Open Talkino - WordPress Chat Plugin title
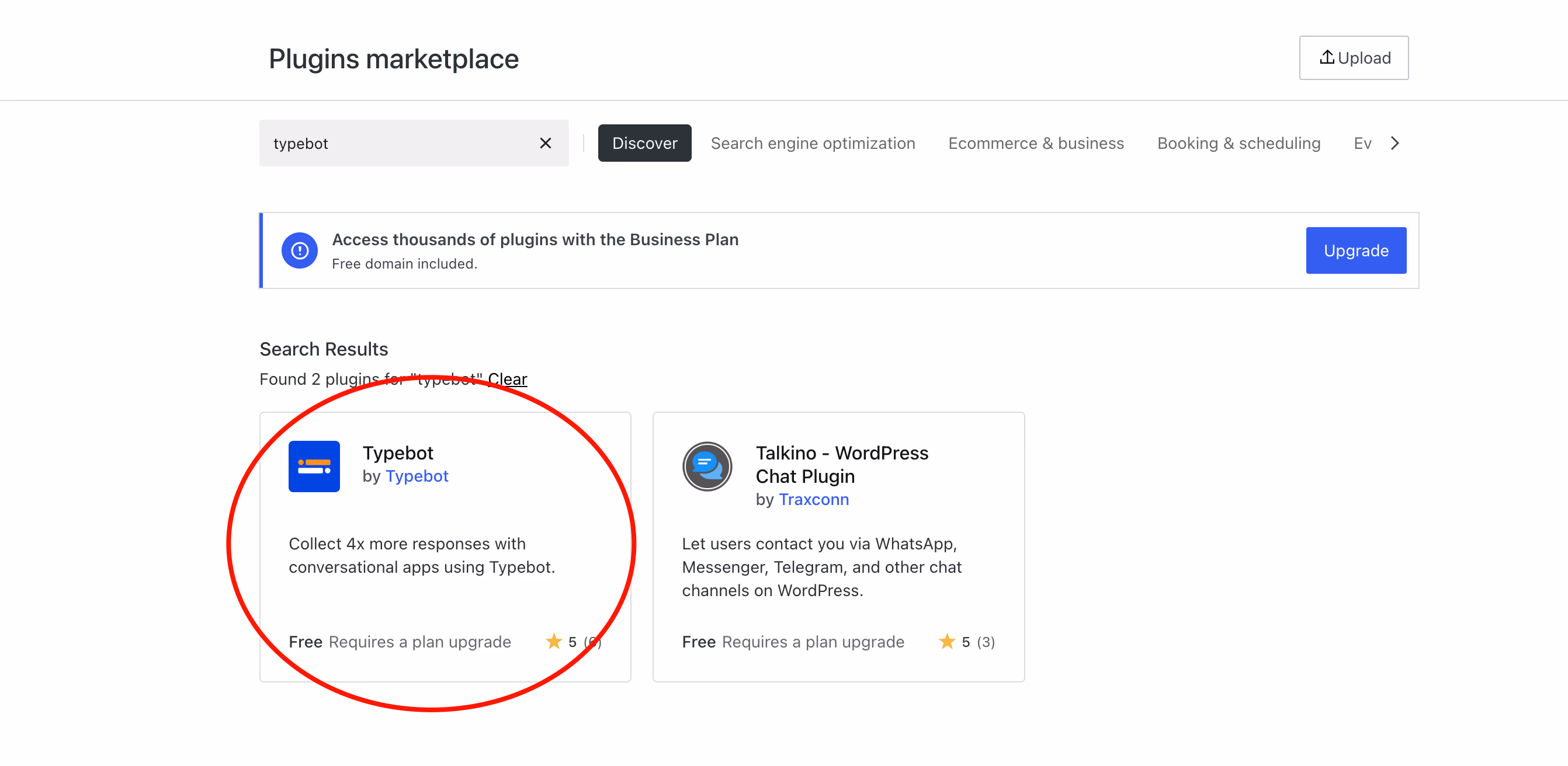This screenshot has width=1568, height=766. [841, 464]
